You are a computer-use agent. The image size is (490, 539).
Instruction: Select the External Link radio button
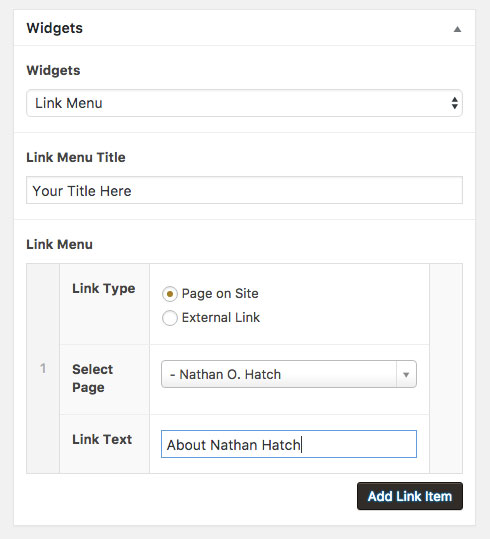pos(170,318)
